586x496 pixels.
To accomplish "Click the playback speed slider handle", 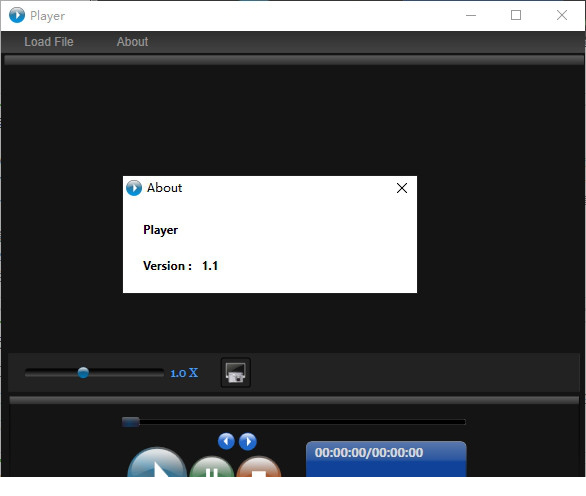I will pos(83,372).
